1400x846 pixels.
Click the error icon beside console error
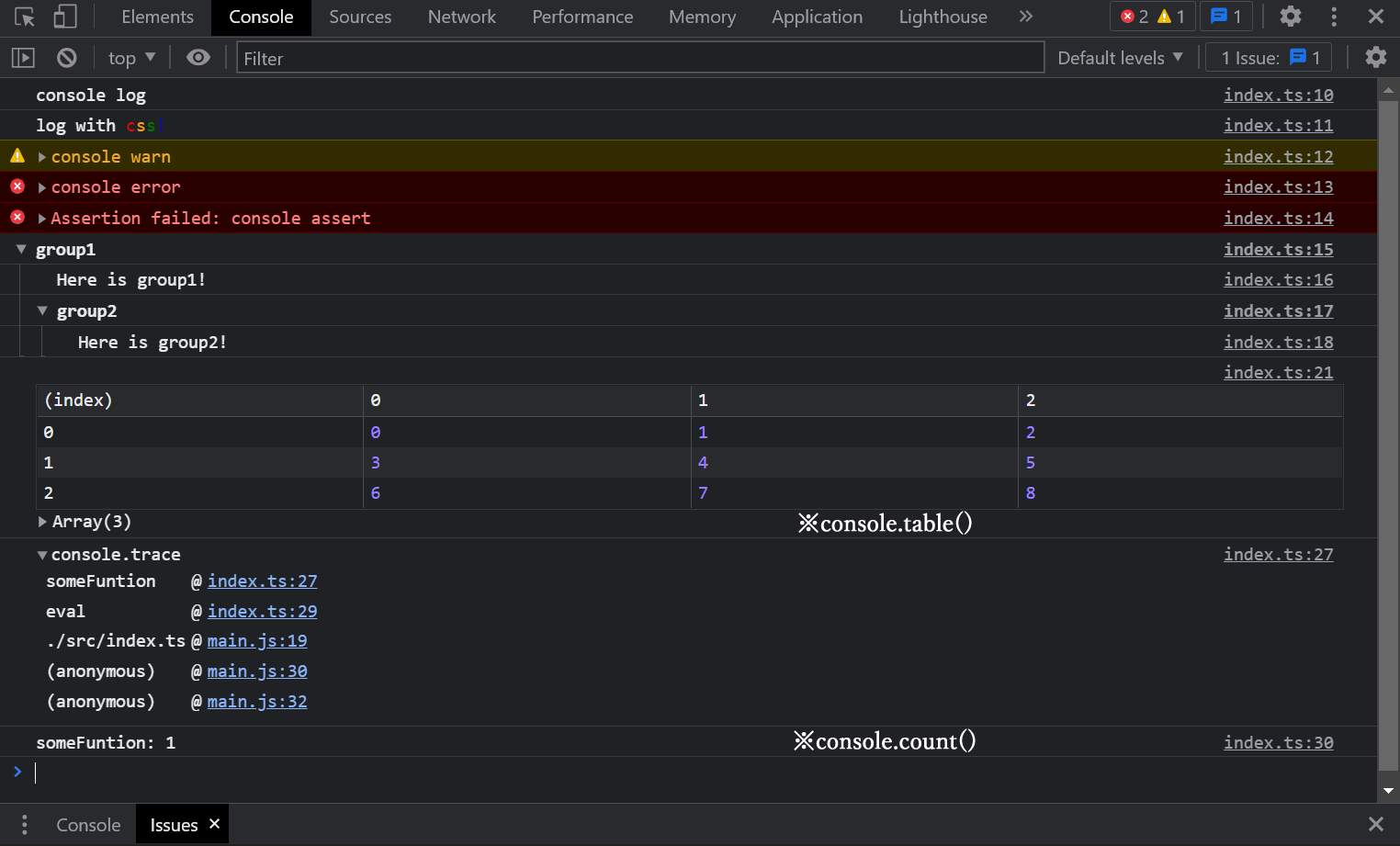[17, 186]
